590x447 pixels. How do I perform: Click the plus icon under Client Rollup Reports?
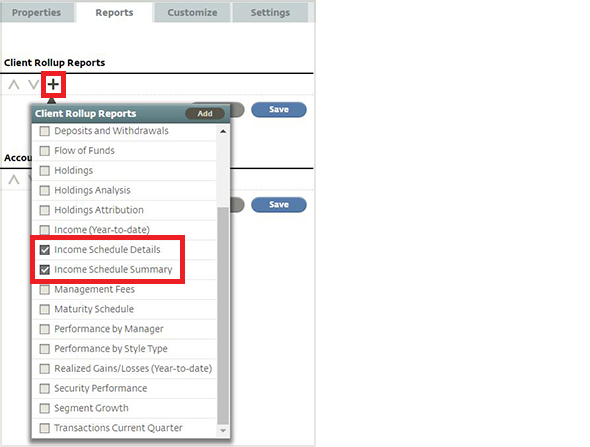click(x=53, y=84)
